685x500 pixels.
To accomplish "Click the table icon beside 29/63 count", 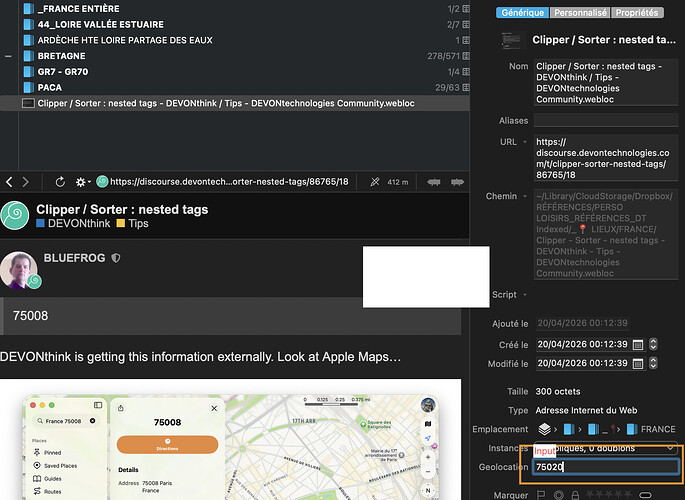I will [466, 87].
